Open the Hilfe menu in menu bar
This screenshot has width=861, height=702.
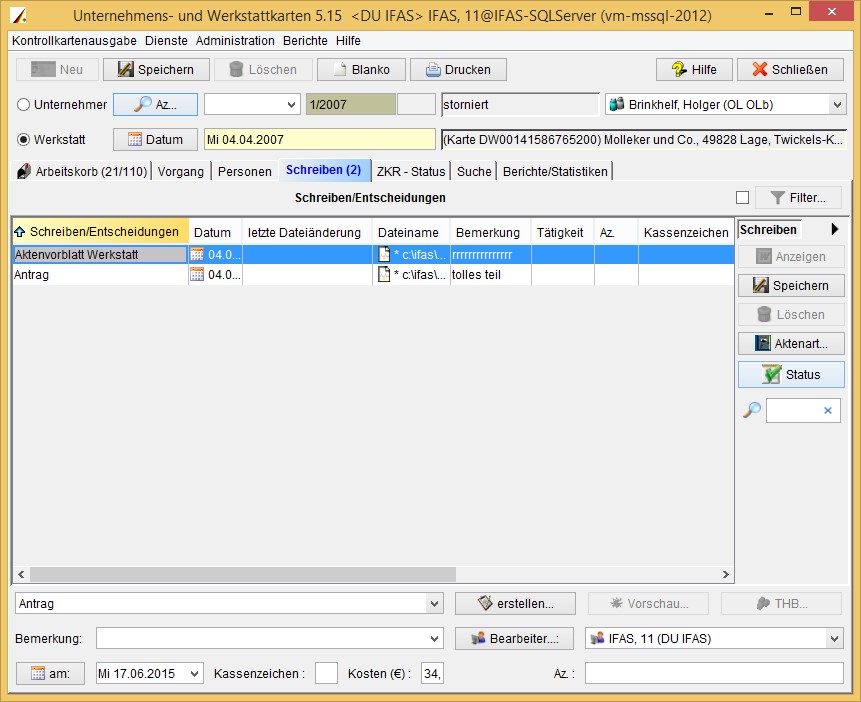point(348,41)
